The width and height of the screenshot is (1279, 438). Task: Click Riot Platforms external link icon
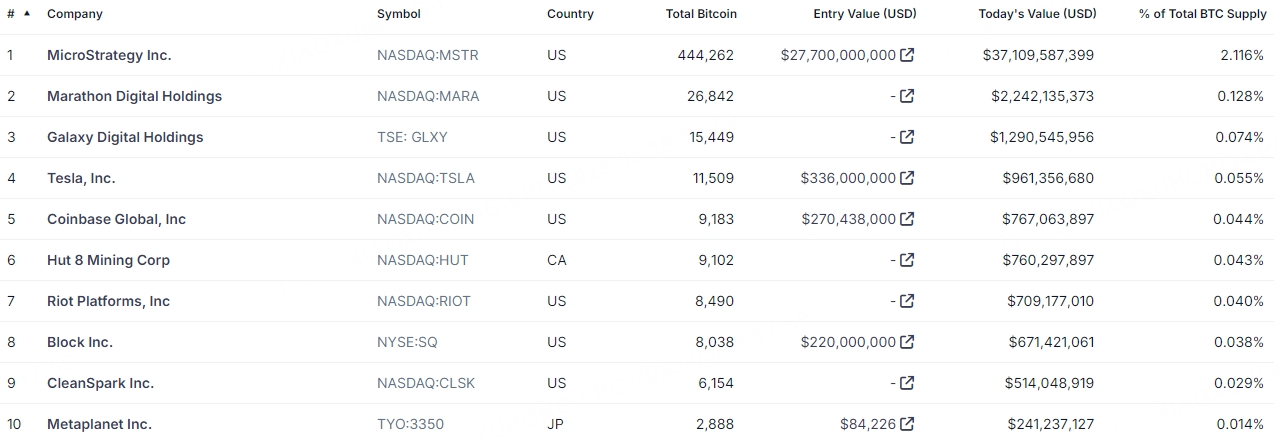[907, 301]
